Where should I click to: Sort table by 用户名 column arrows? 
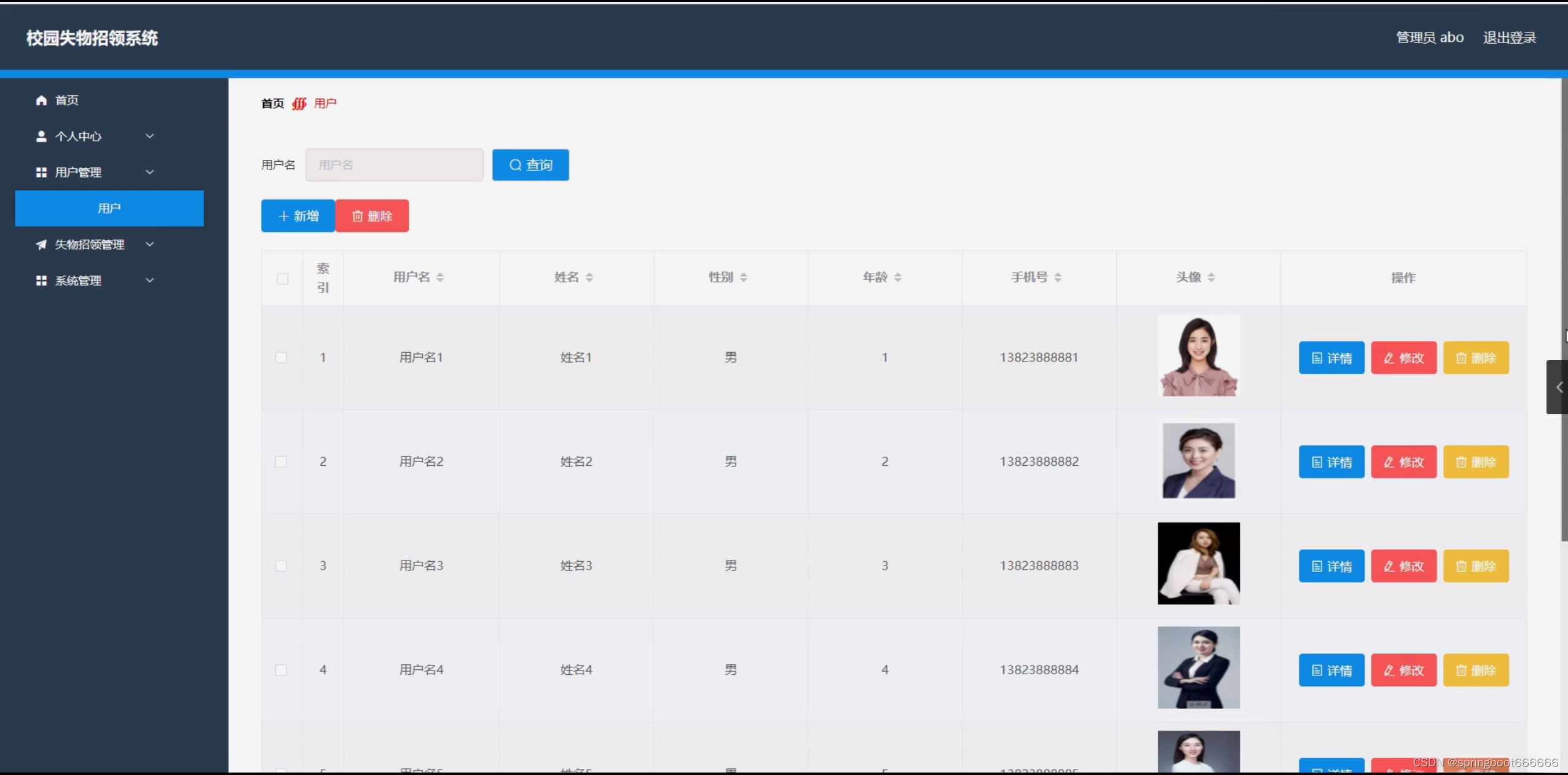(x=440, y=278)
